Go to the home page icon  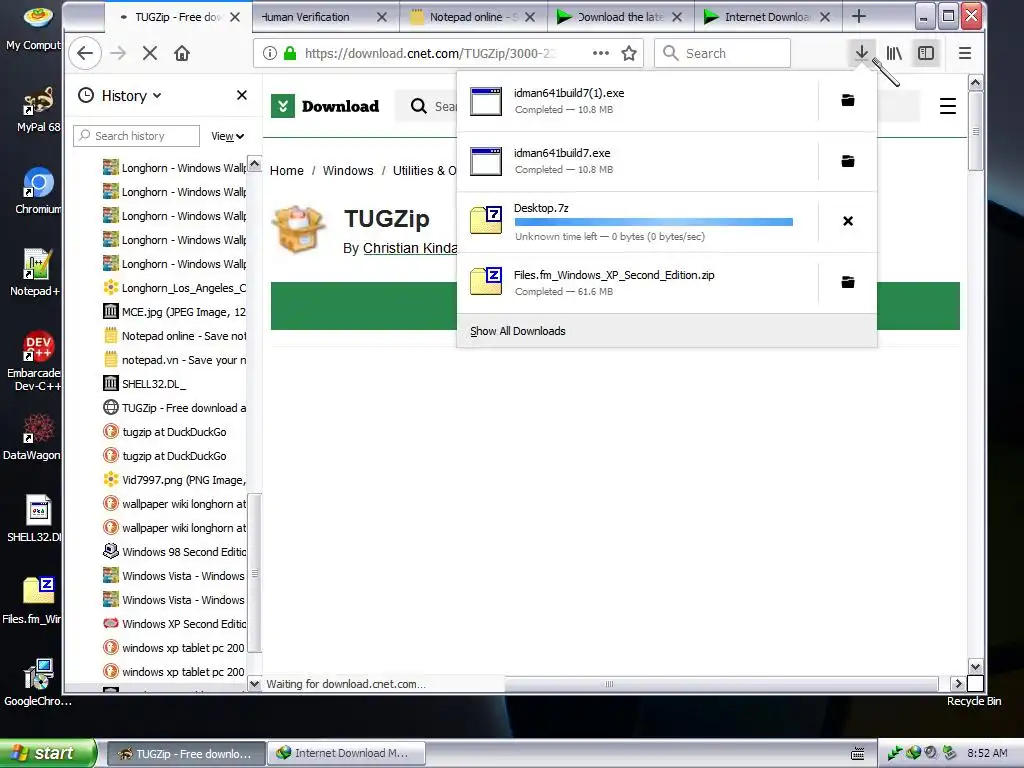point(182,53)
